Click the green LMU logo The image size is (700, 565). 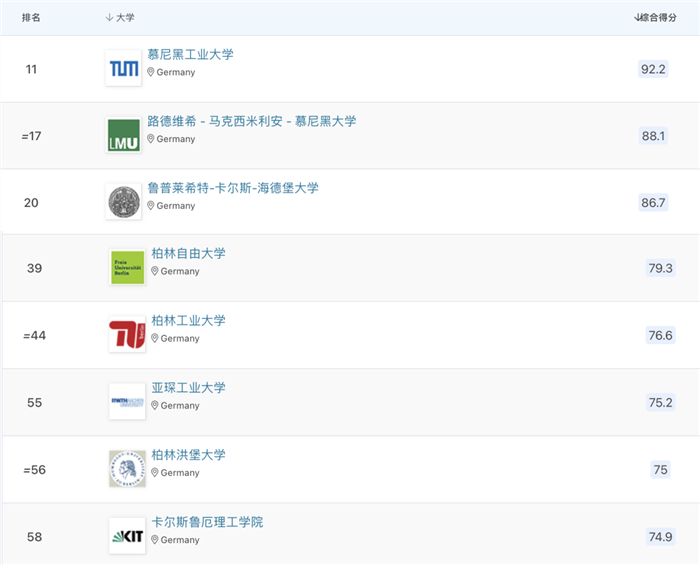point(124,135)
